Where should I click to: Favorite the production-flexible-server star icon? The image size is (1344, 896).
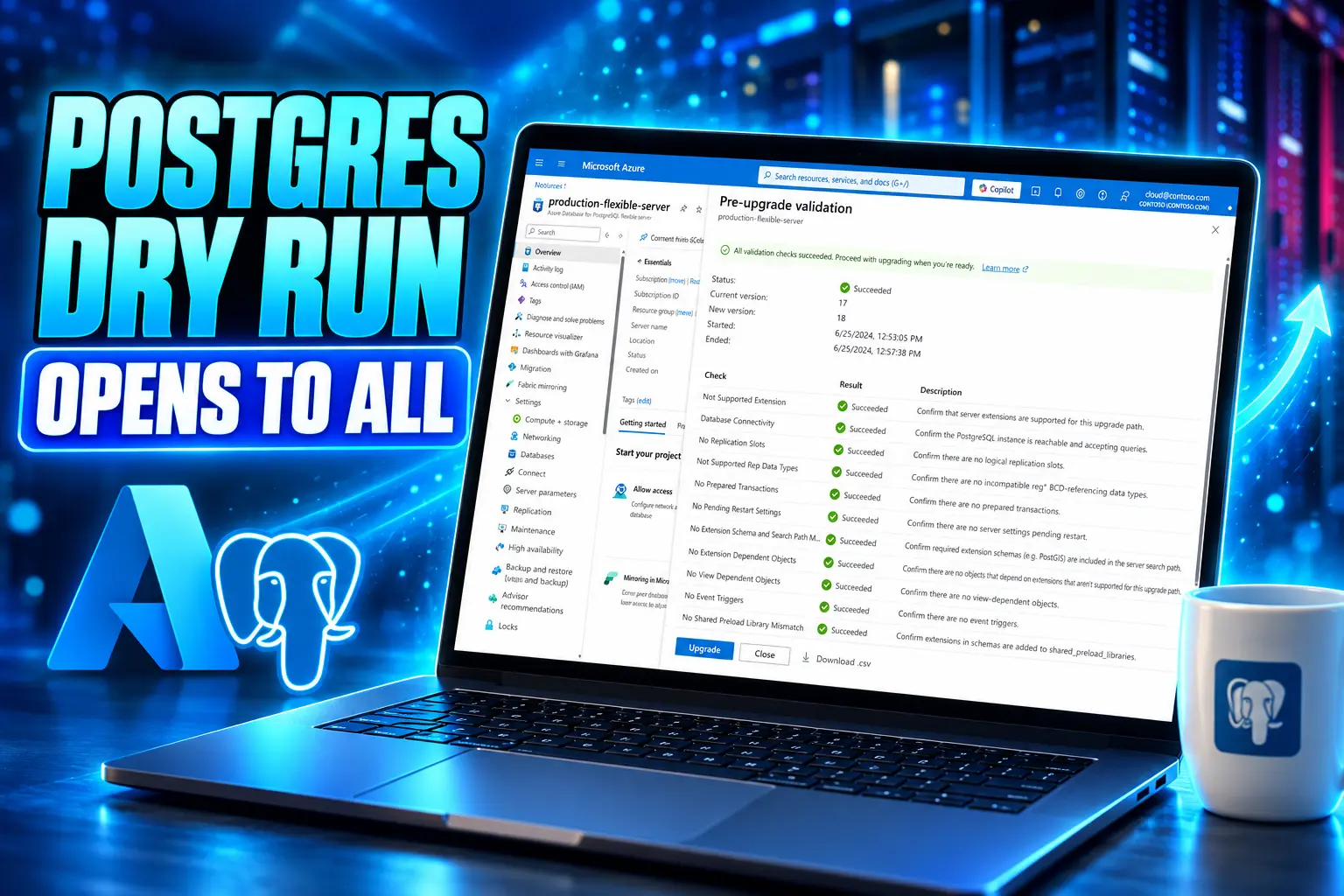click(x=698, y=209)
